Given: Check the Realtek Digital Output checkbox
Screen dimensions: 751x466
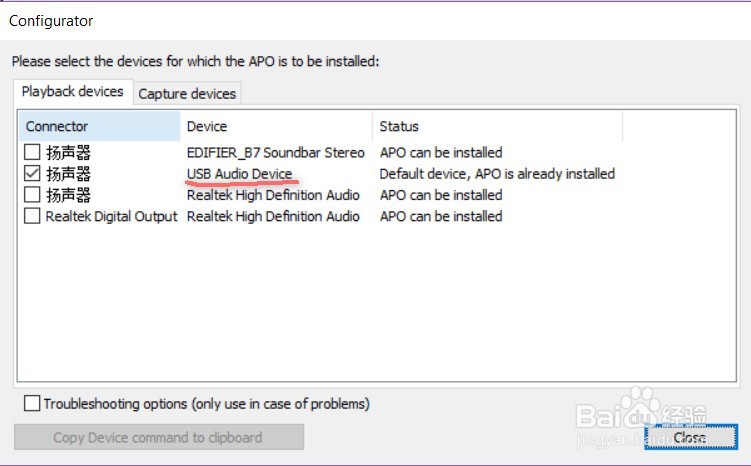Looking at the screenshot, I should (x=32, y=216).
